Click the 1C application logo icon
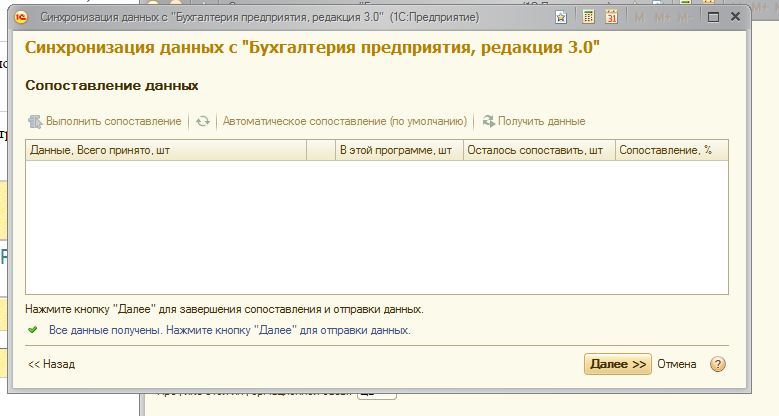779x416 pixels. pos(21,17)
